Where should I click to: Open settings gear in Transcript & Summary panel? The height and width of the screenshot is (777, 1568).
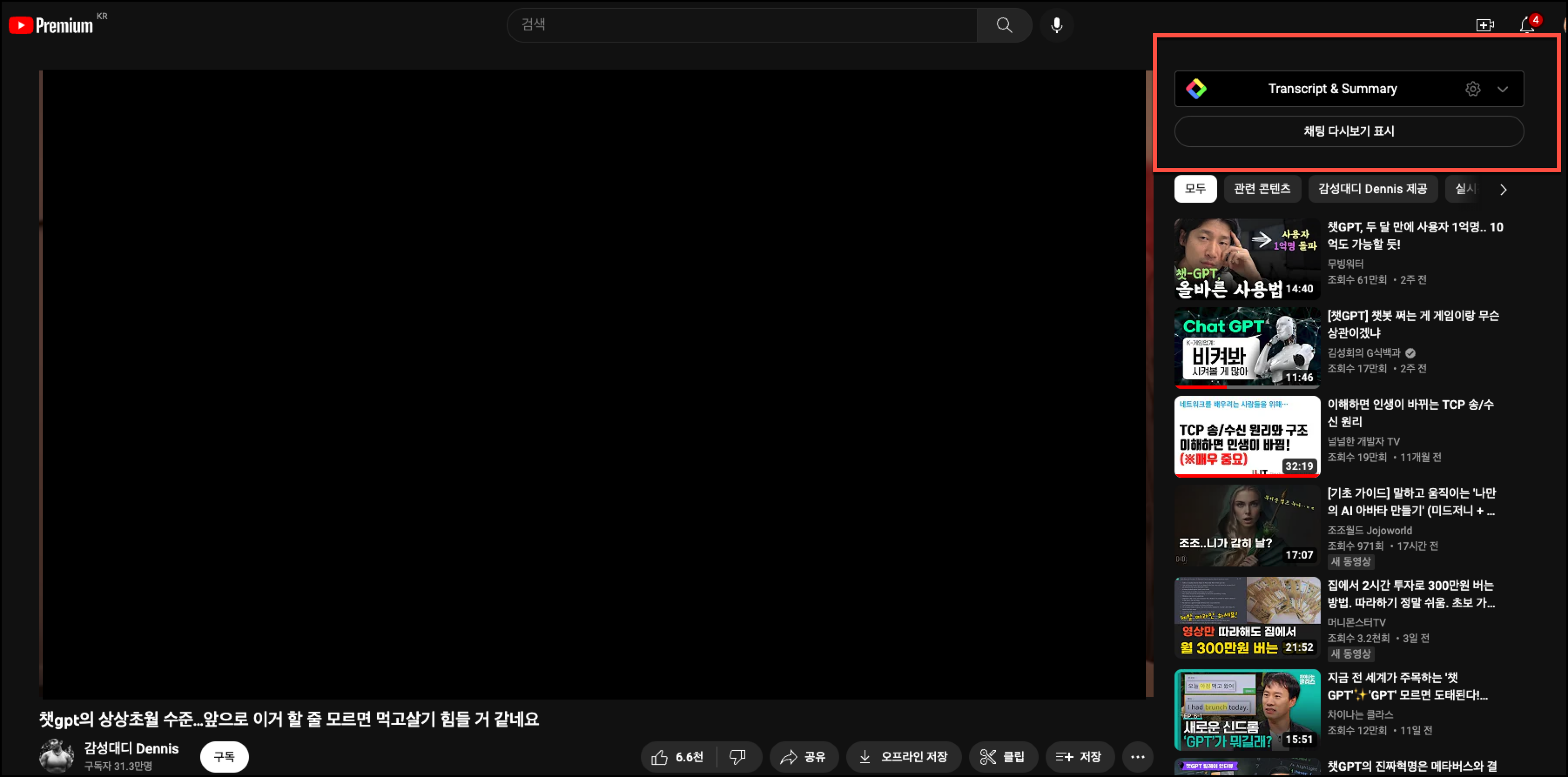tap(1473, 89)
